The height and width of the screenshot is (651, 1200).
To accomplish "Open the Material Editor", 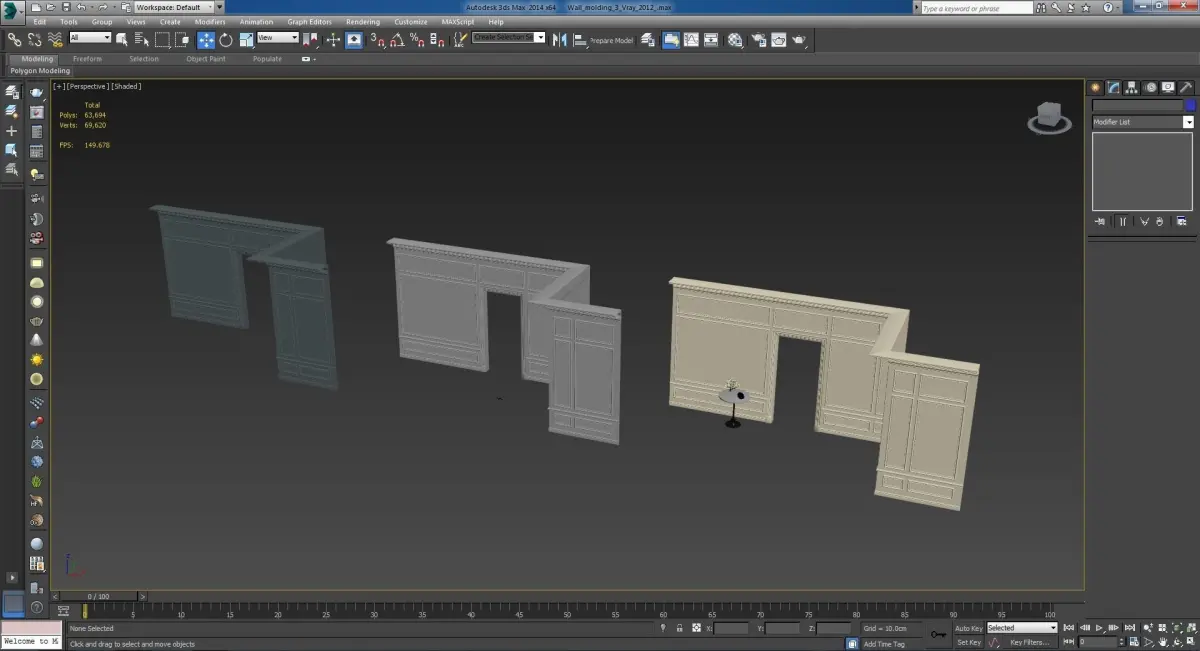I will [x=735, y=40].
